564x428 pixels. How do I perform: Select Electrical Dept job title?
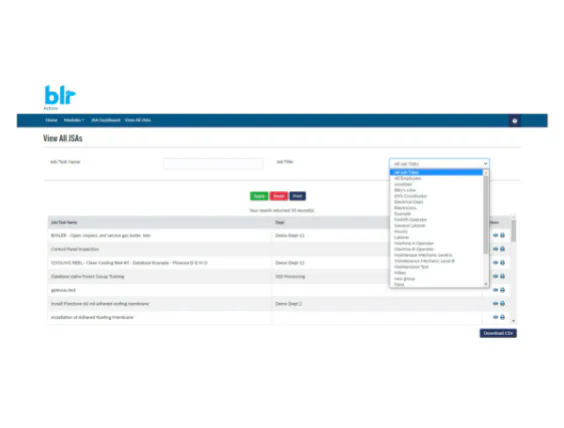(x=408, y=202)
